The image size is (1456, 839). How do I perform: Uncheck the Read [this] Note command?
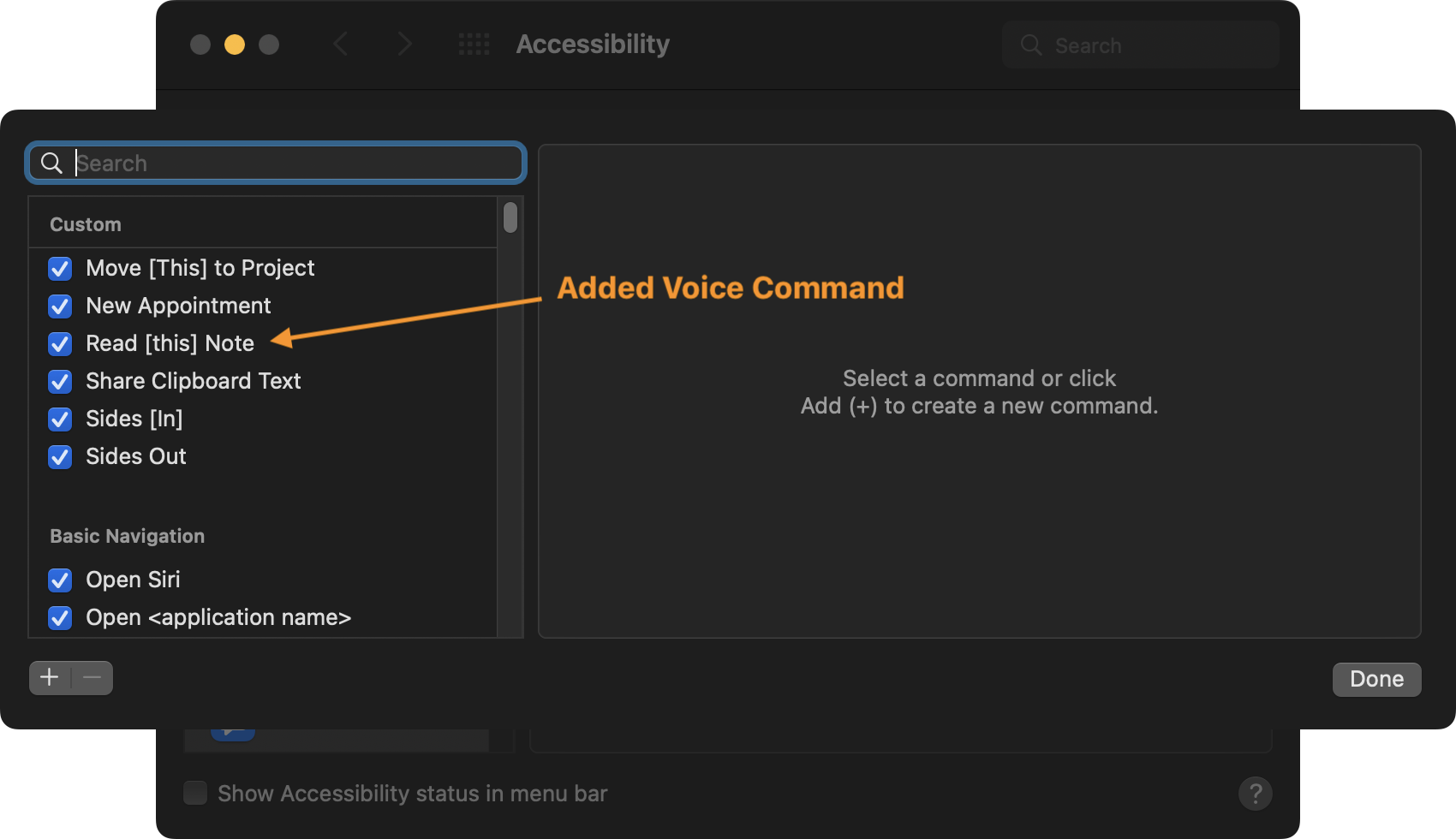click(60, 343)
